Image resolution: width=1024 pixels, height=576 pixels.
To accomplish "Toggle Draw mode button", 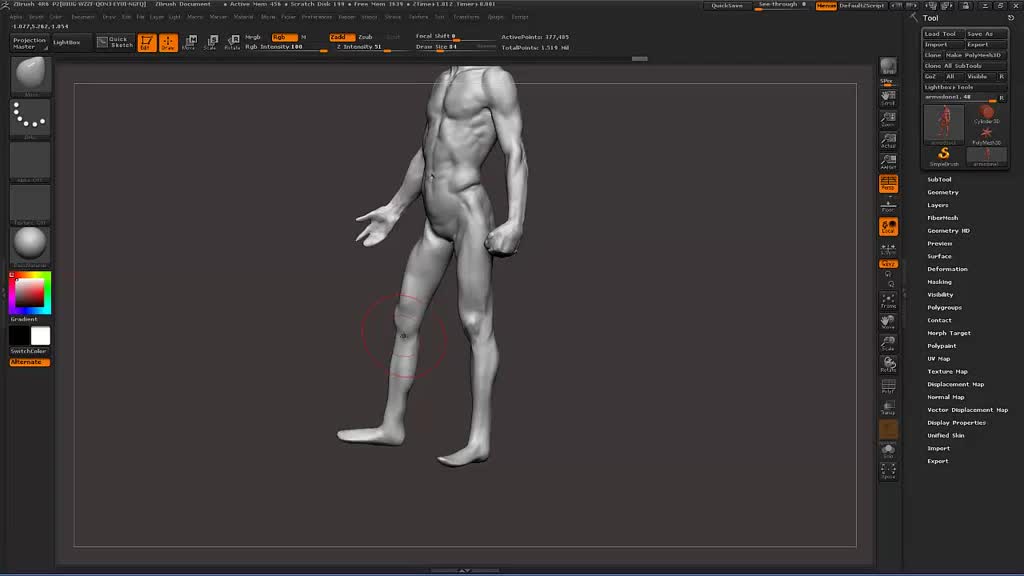I will [168, 43].
